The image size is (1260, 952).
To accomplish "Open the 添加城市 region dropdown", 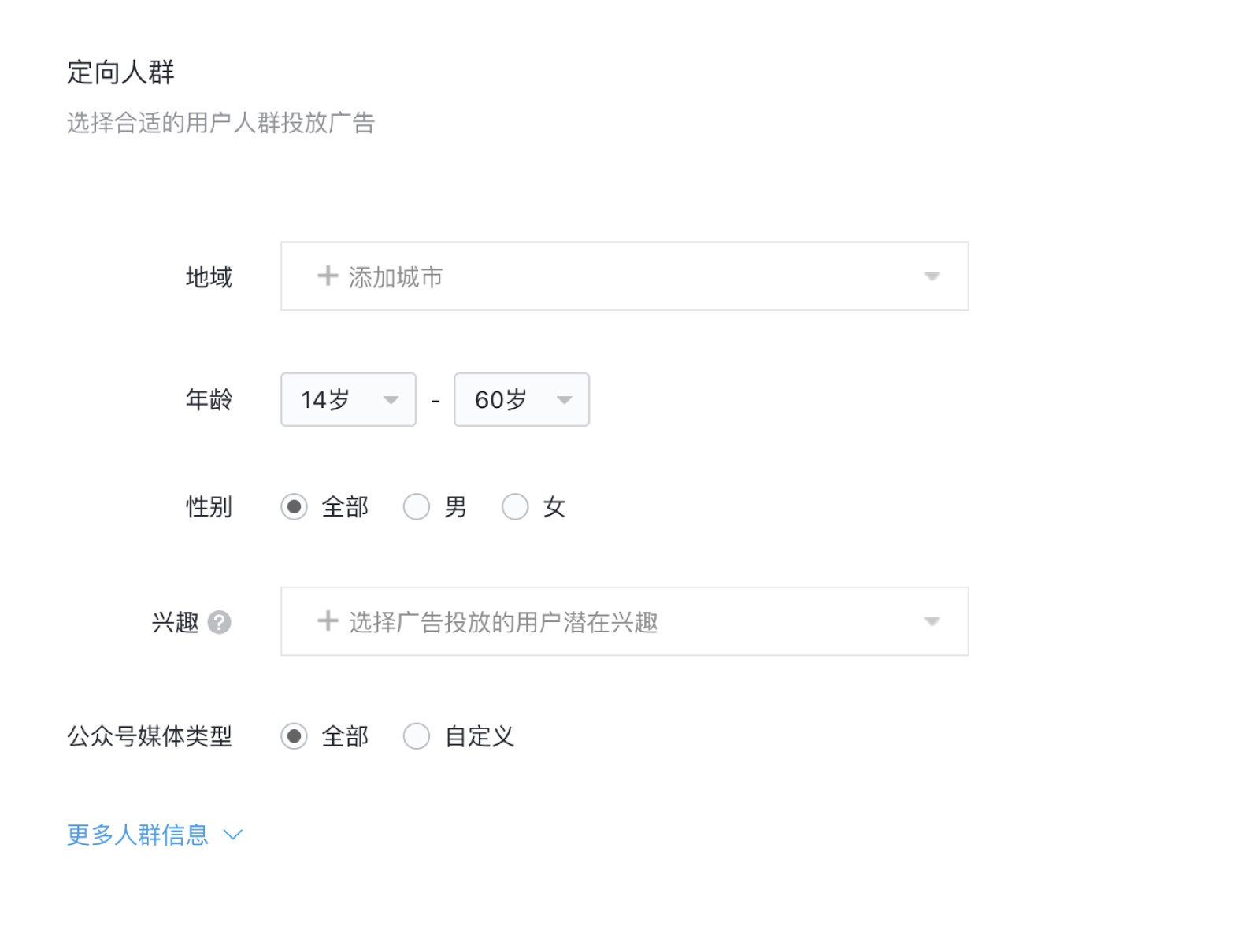I will [x=624, y=276].
